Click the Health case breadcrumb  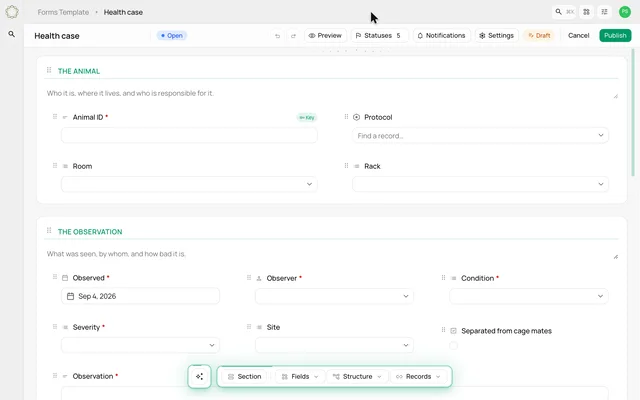point(123,12)
